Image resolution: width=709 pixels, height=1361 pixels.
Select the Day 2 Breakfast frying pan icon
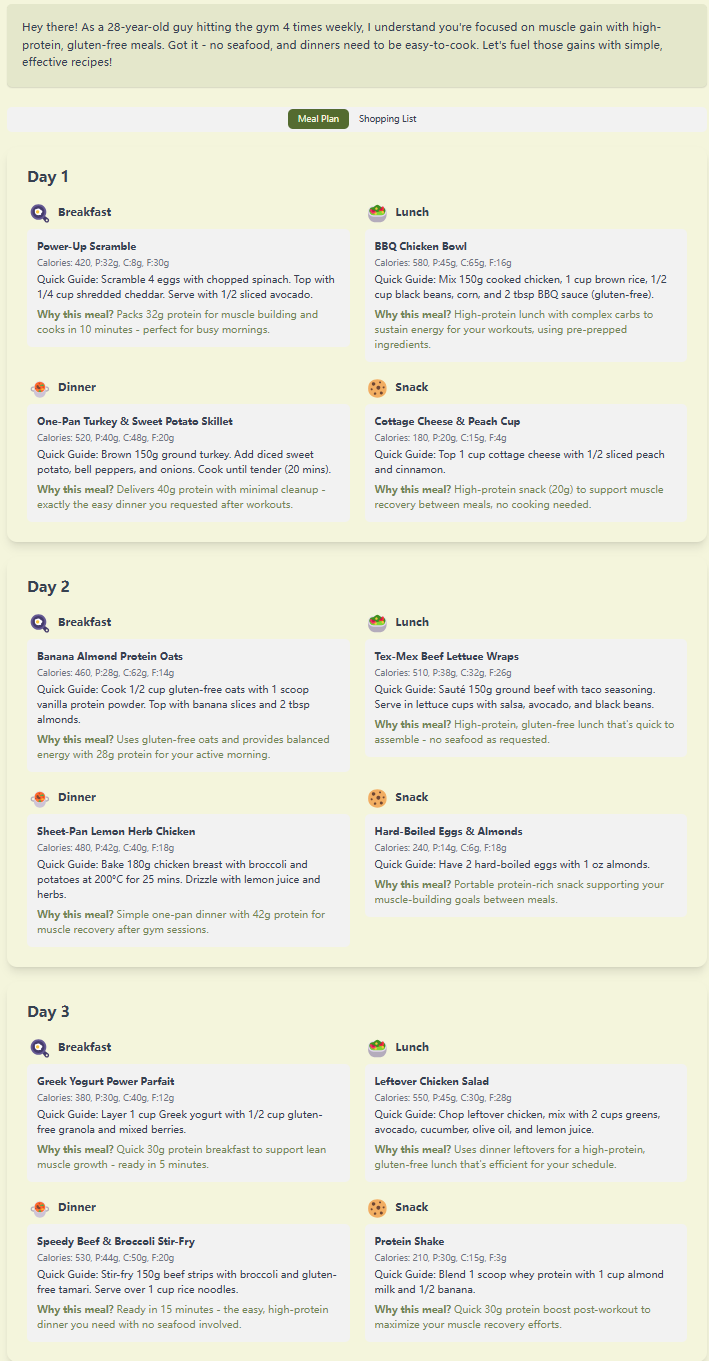click(40, 623)
